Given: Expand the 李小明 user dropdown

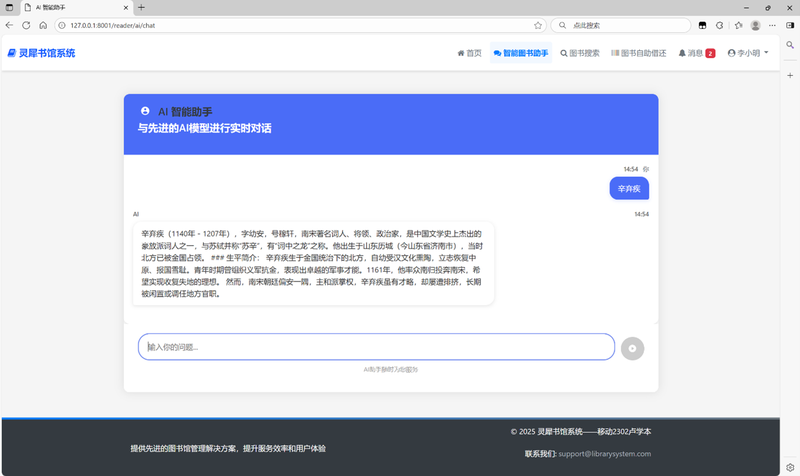Looking at the screenshot, I should click(x=748, y=53).
